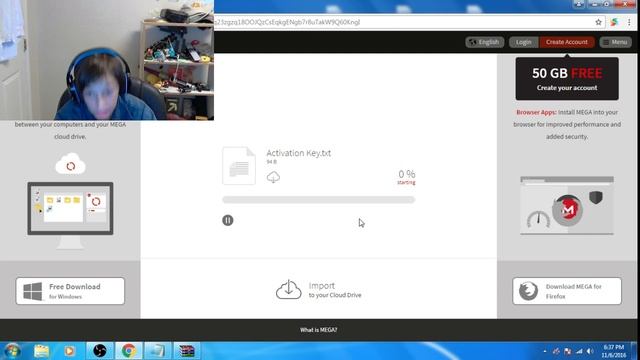Click Free Download for Windows button
640x360 pixels.
point(70,291)
